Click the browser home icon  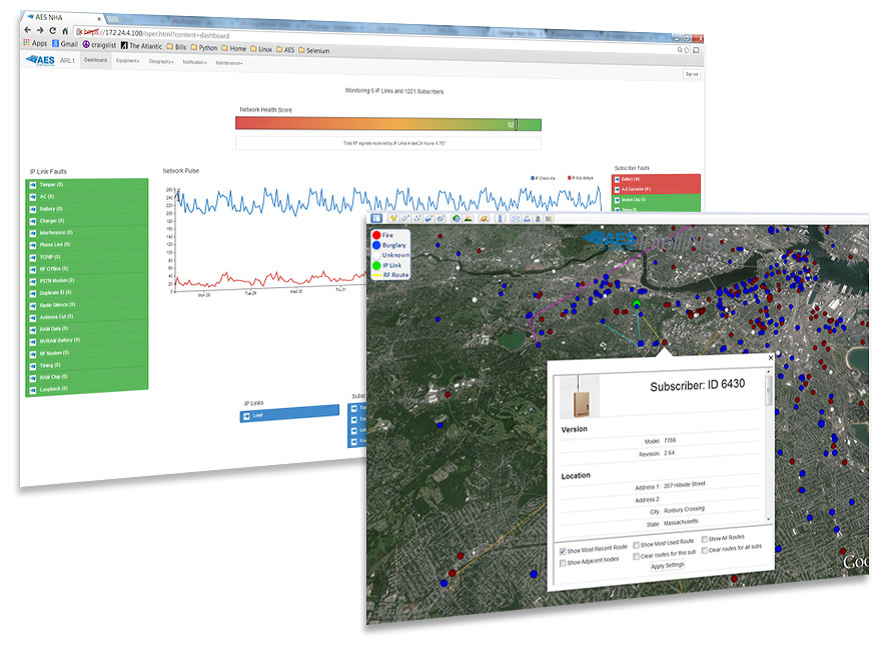pyautogui.click(x=65, y=32)
